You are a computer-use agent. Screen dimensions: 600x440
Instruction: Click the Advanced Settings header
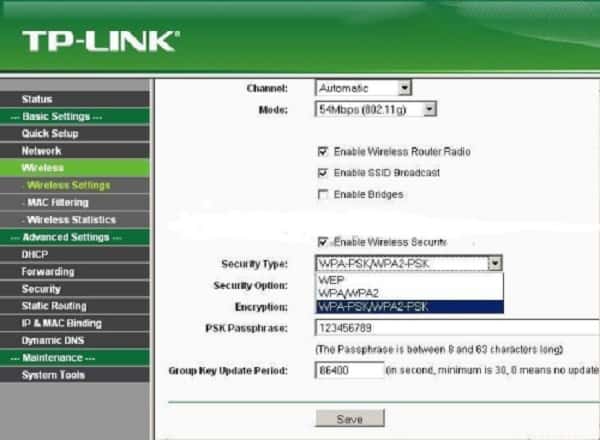click(75, 237)
